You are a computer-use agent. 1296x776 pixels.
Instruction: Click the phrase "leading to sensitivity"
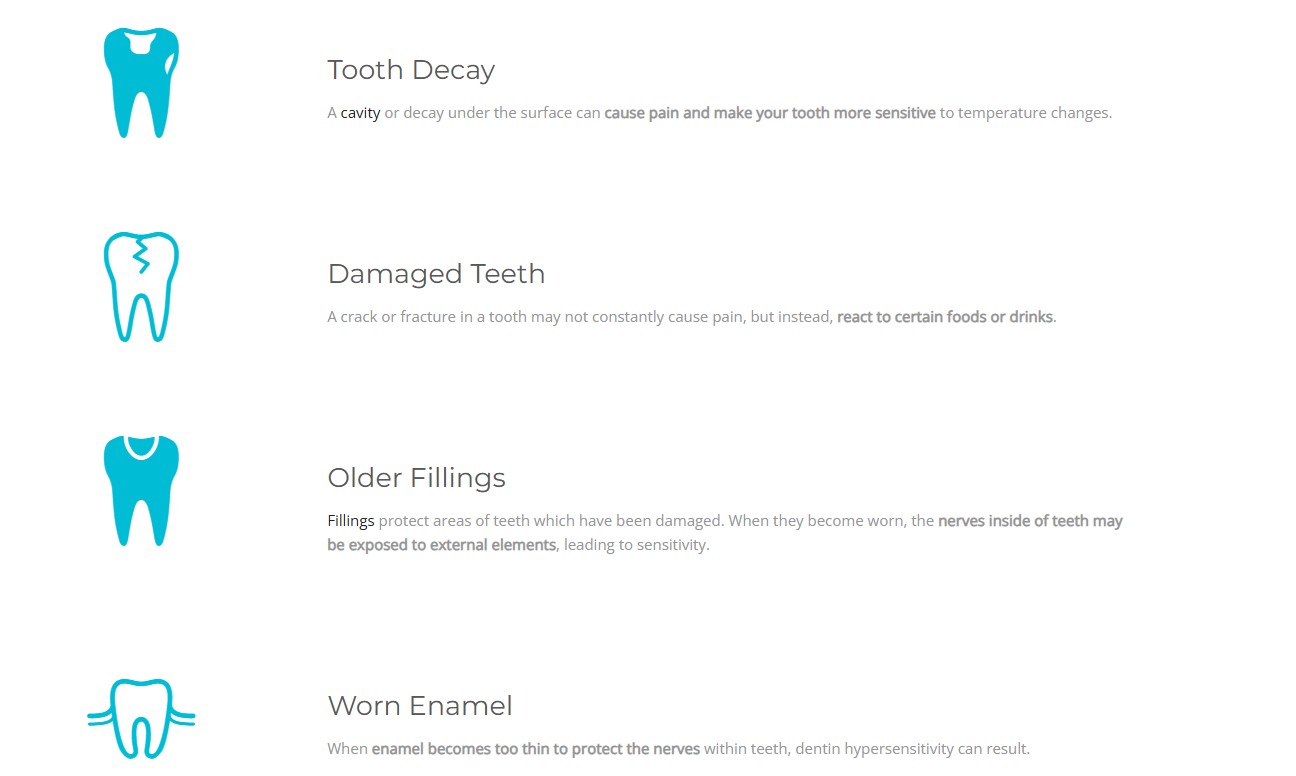tap(636, 545)
